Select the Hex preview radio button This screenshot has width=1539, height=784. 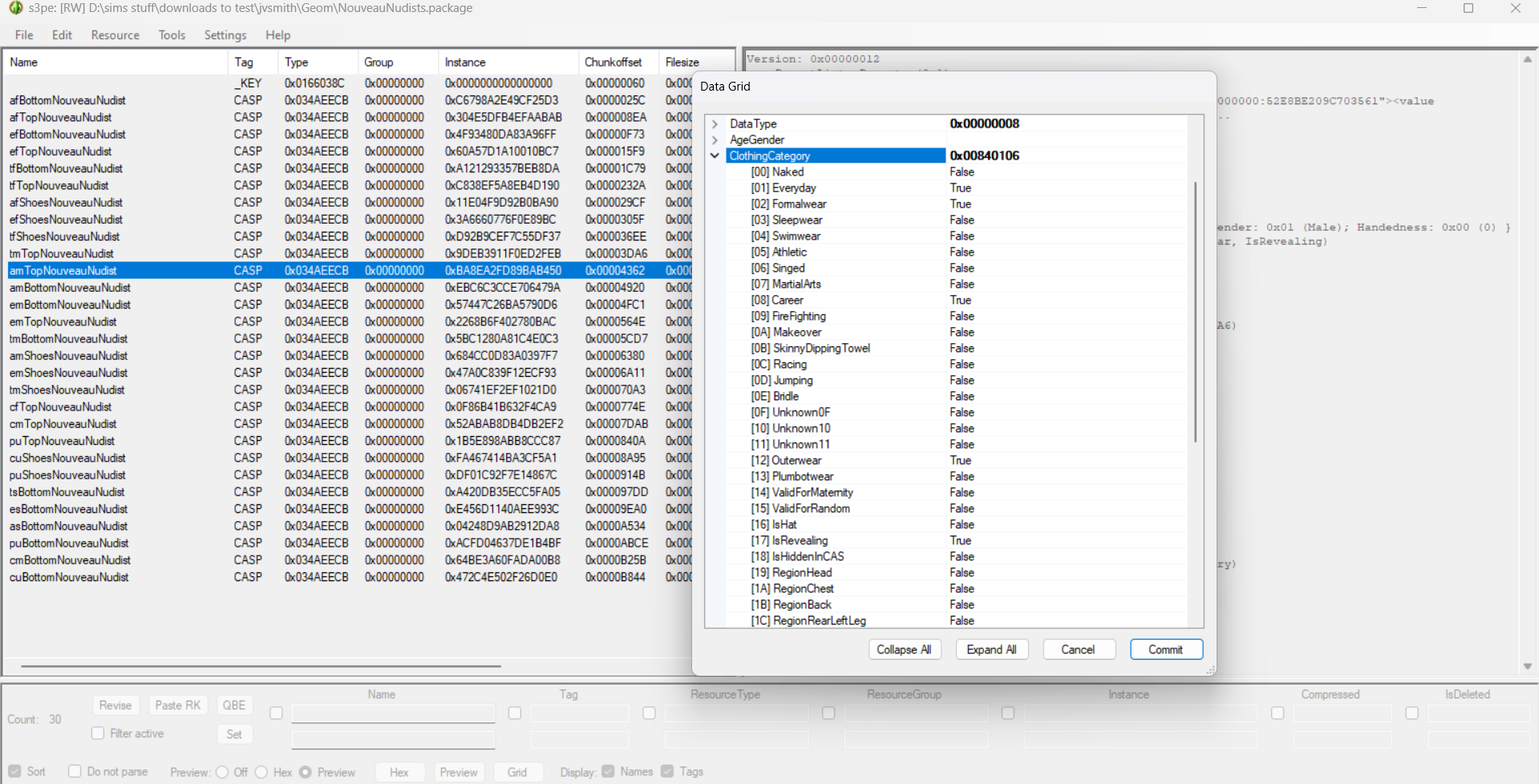261,772
